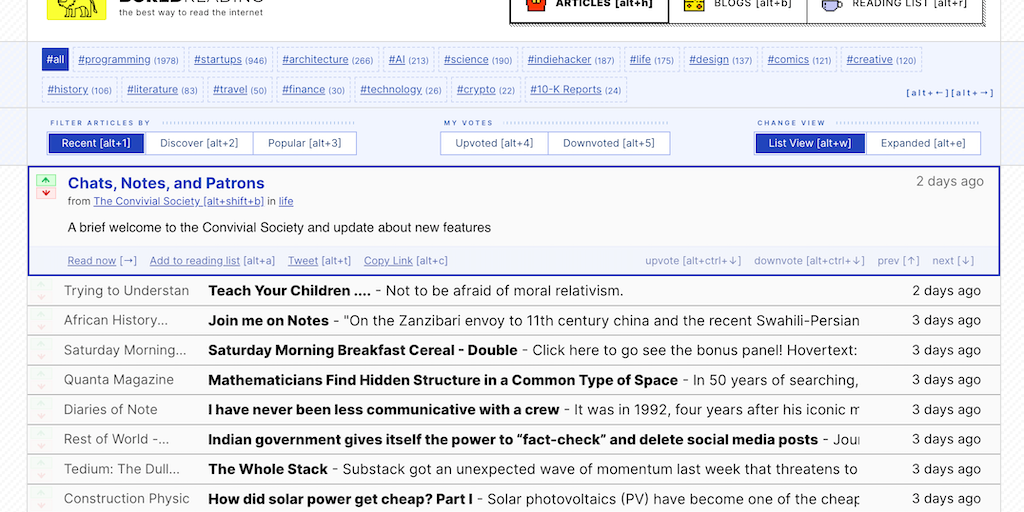Upvote the Quanta Magazine article

pyautogui.click(x=41, y=375)
